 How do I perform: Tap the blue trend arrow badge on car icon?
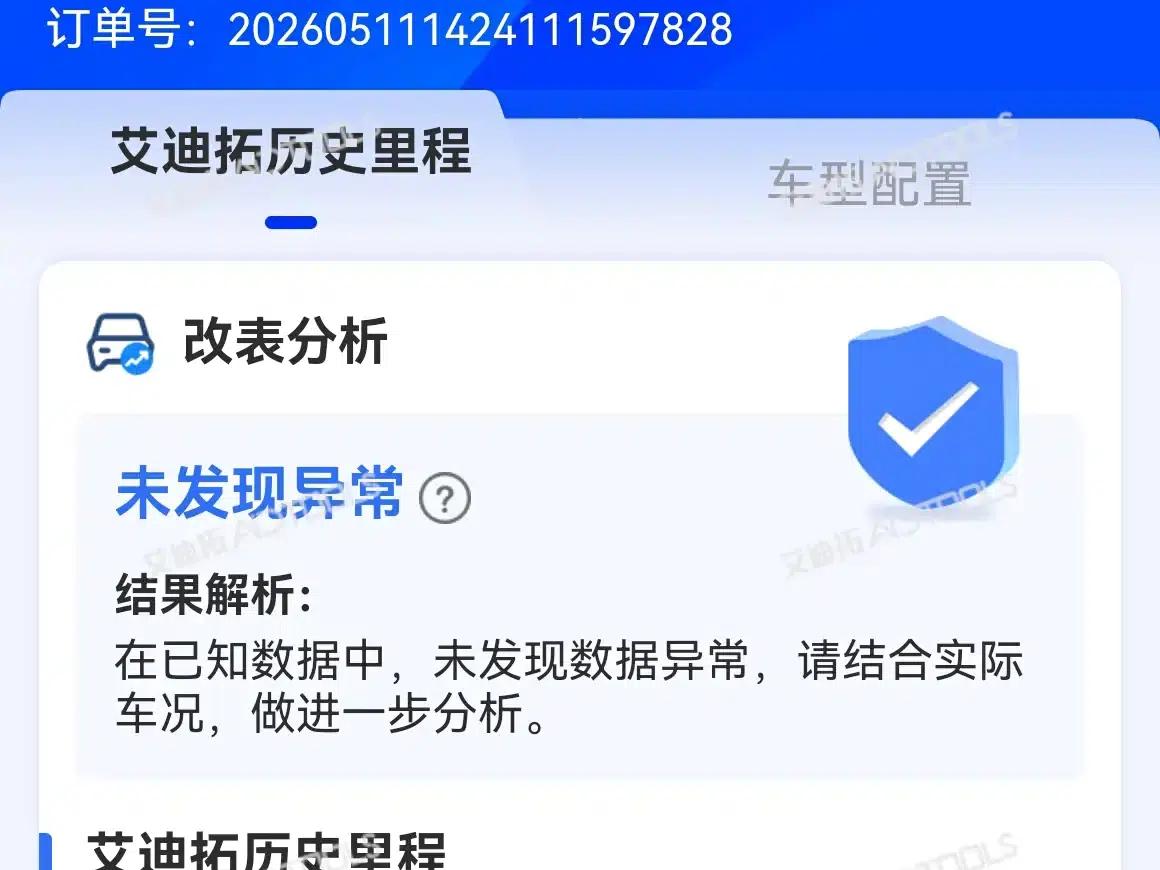pyautogui.click(x=137, y=359)
